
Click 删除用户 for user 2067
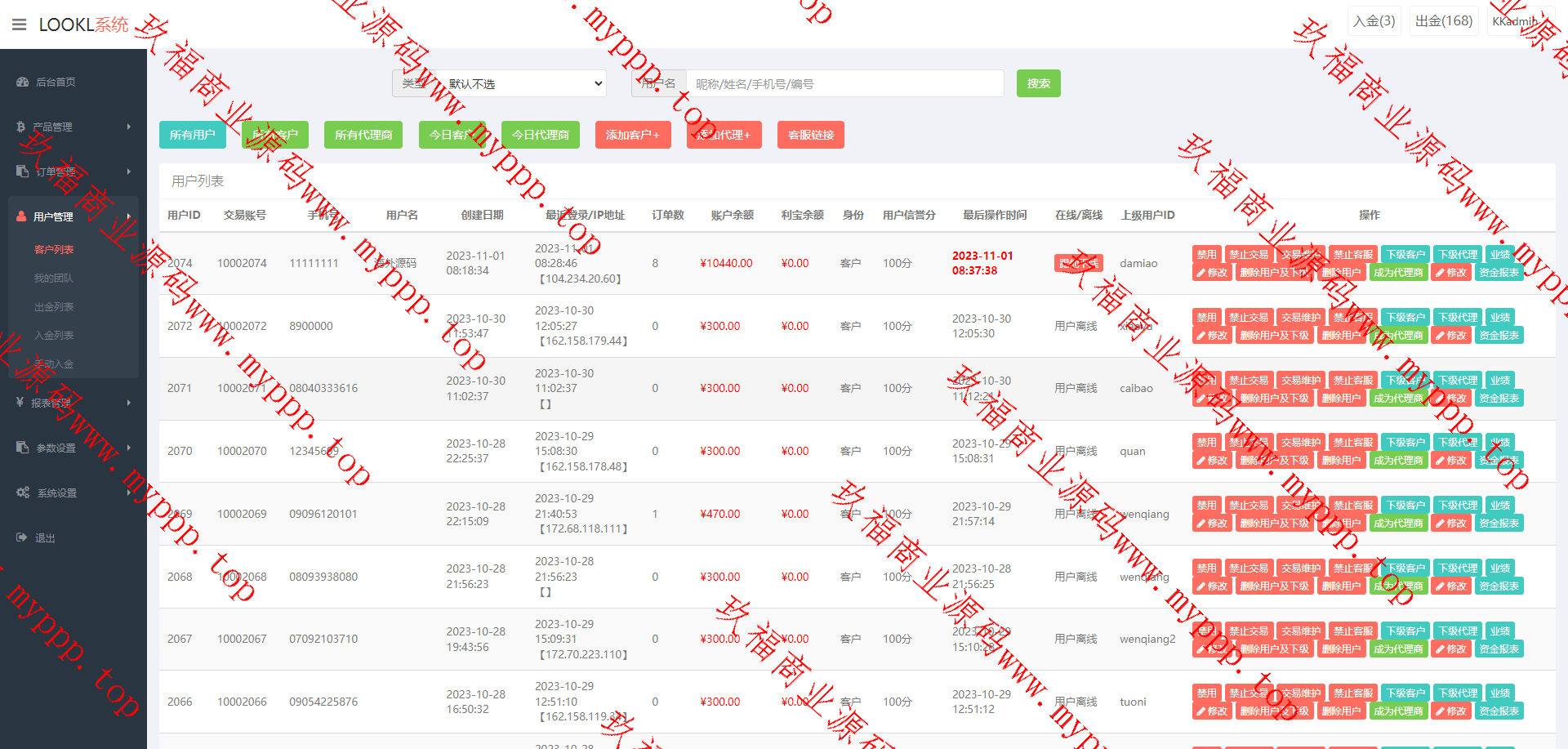click(1342, 649)
